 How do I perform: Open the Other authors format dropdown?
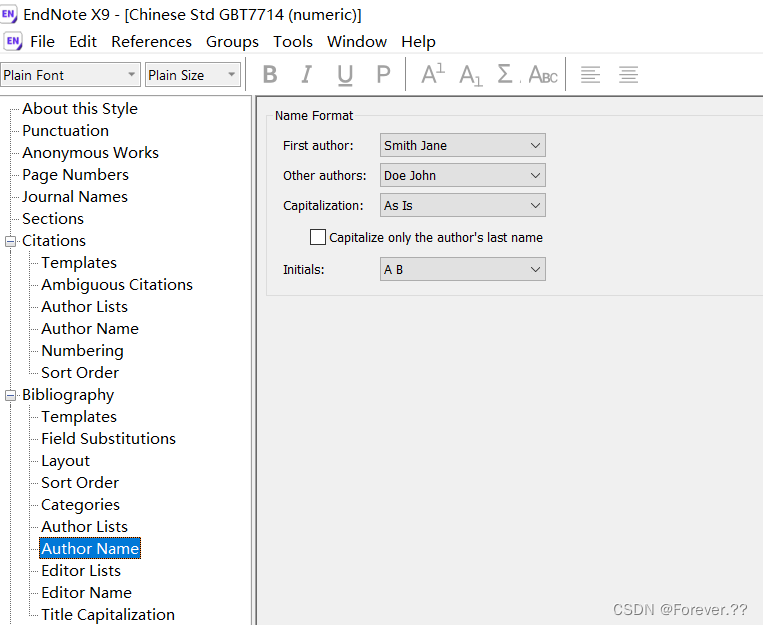click(462, 175)
